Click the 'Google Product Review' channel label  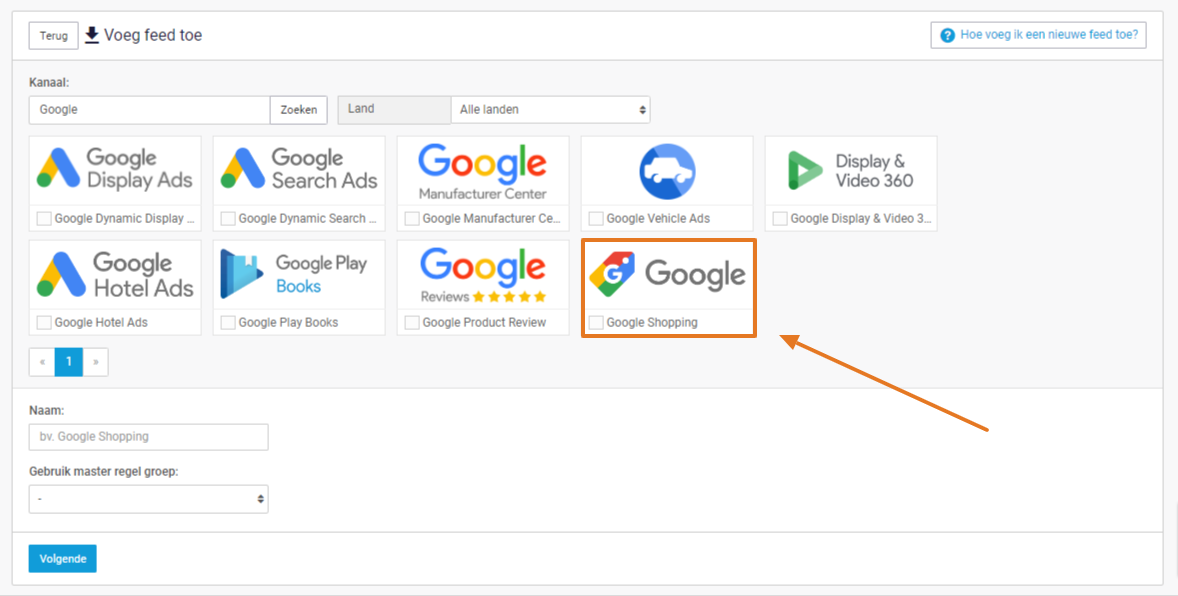485,322
